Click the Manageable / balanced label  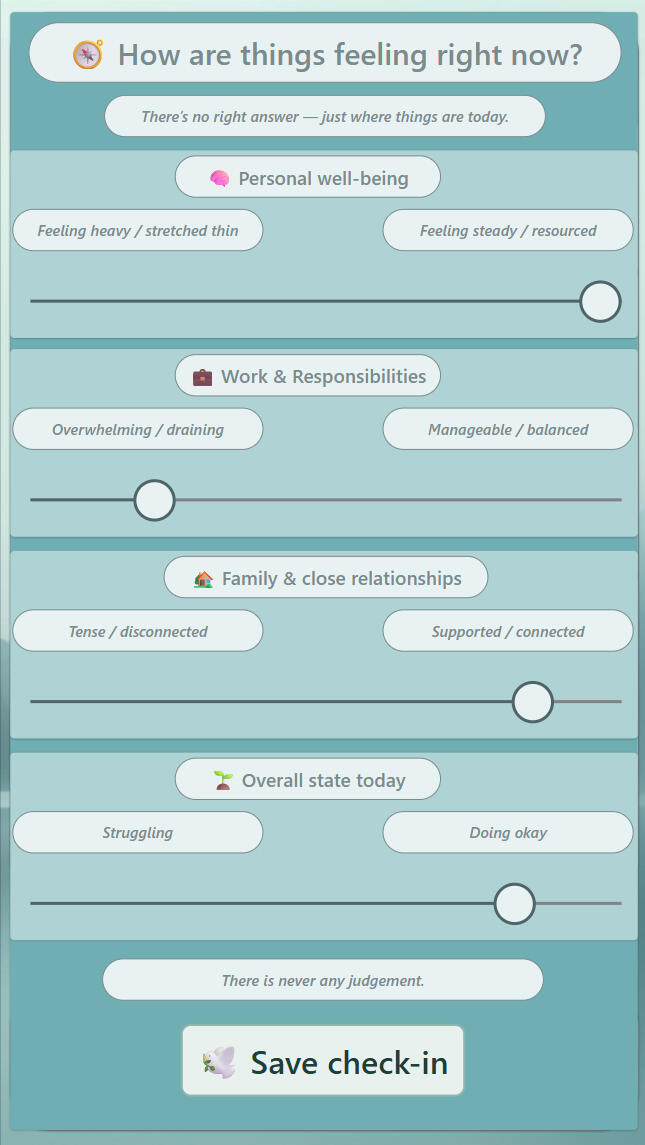pos(507,429)
